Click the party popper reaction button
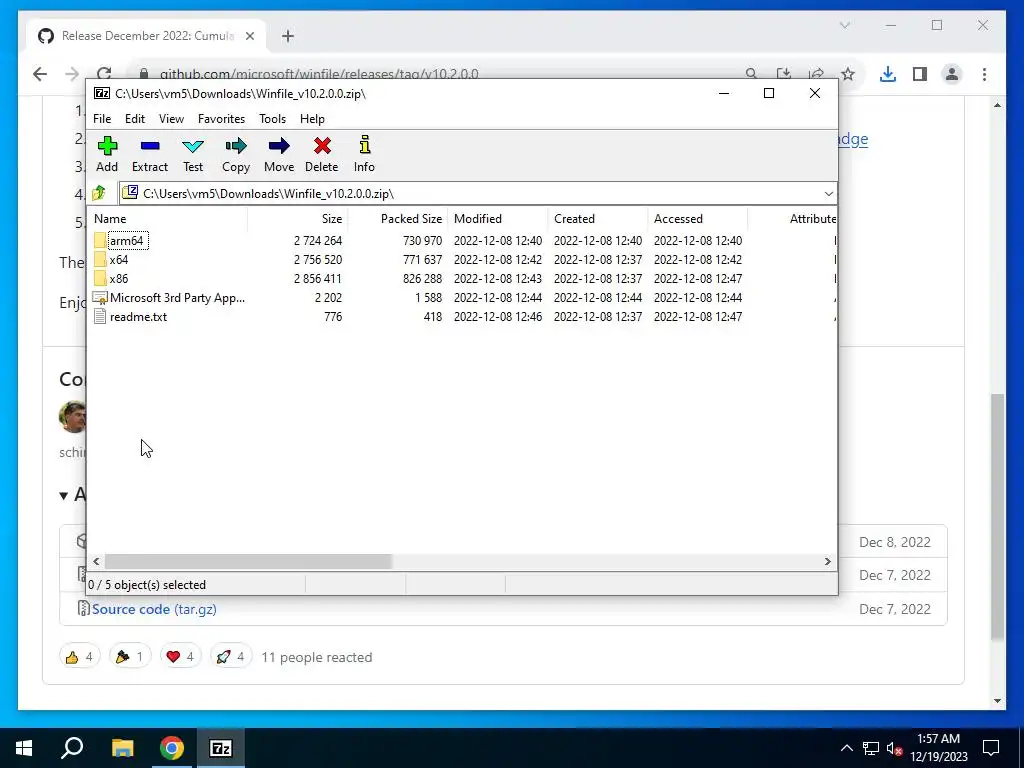This screenshot has width=1024, height=768. click(x=130, y=656)
